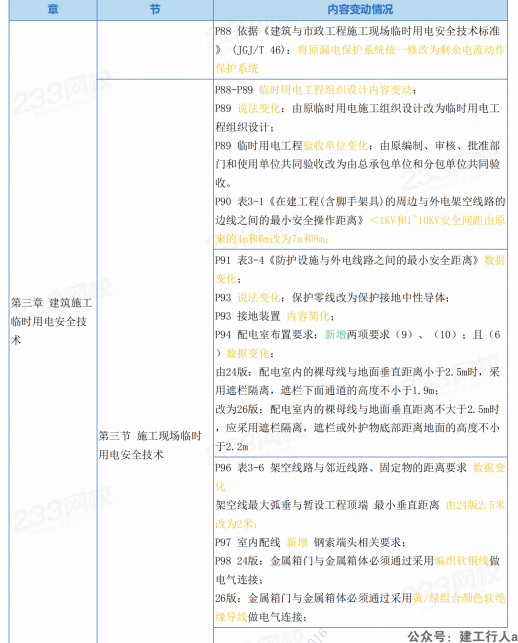Click the P96 表3-6 架空线路 line
Image resolution: width=518 pixels, height=643 pixels.
click(360, 468)
